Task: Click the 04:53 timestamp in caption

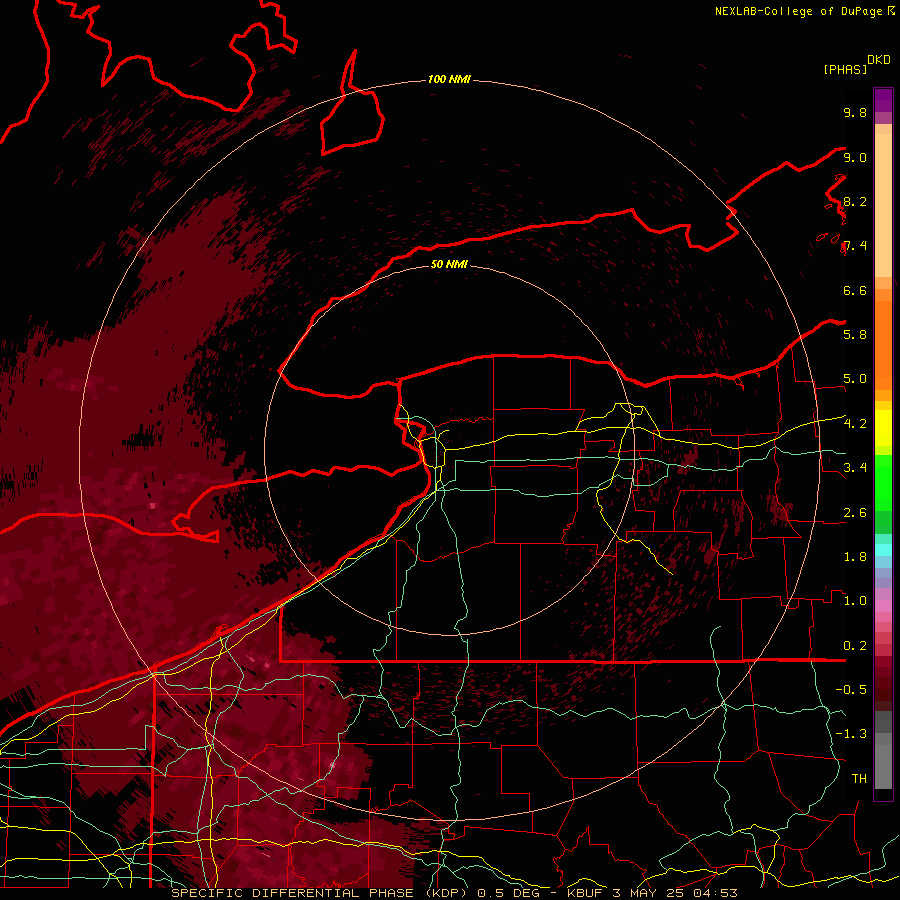Action: [x=717, y=893]
